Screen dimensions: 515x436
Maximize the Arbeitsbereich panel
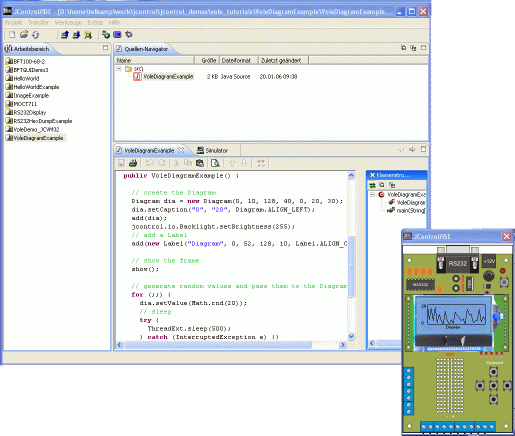pos(105,48)
